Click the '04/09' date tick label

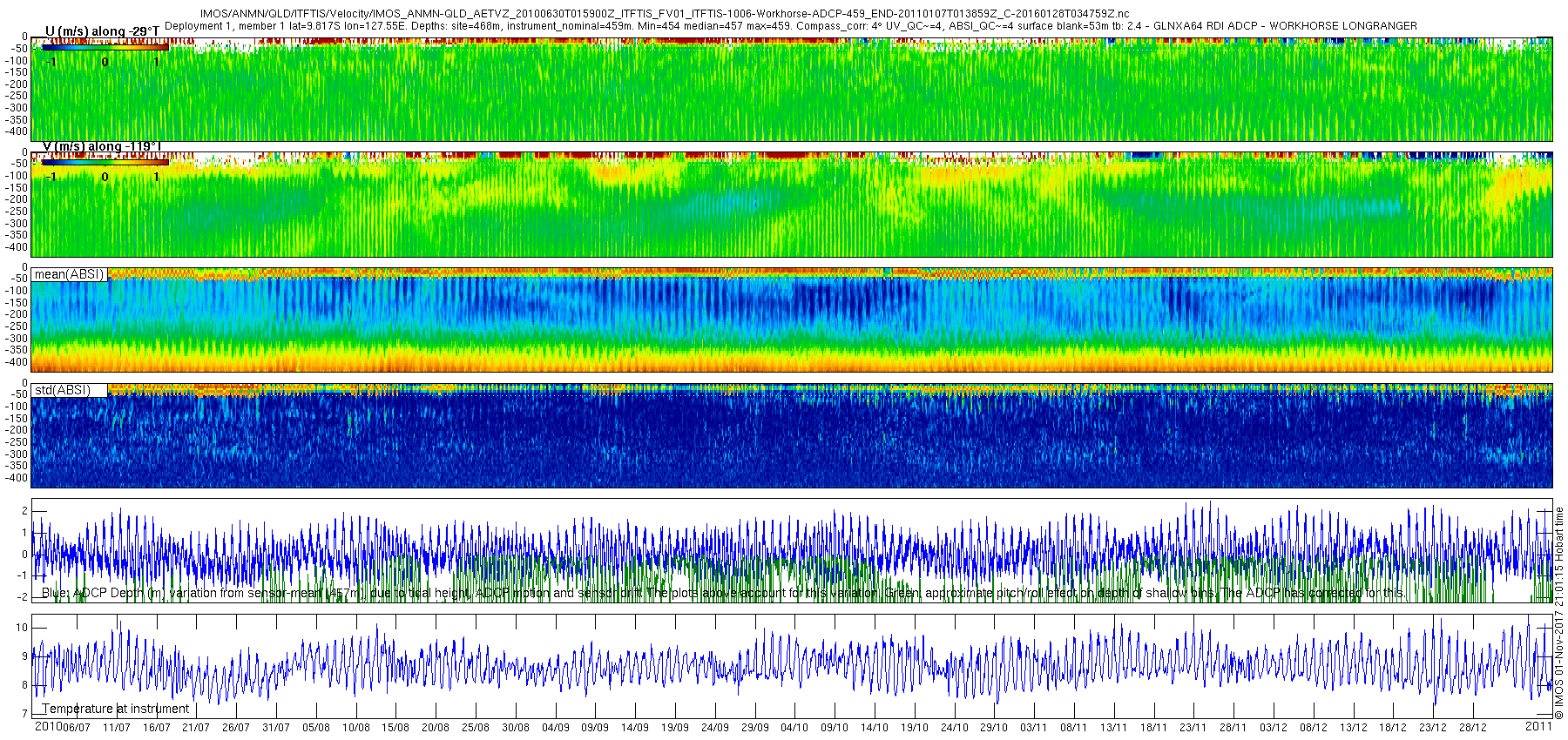556,728
